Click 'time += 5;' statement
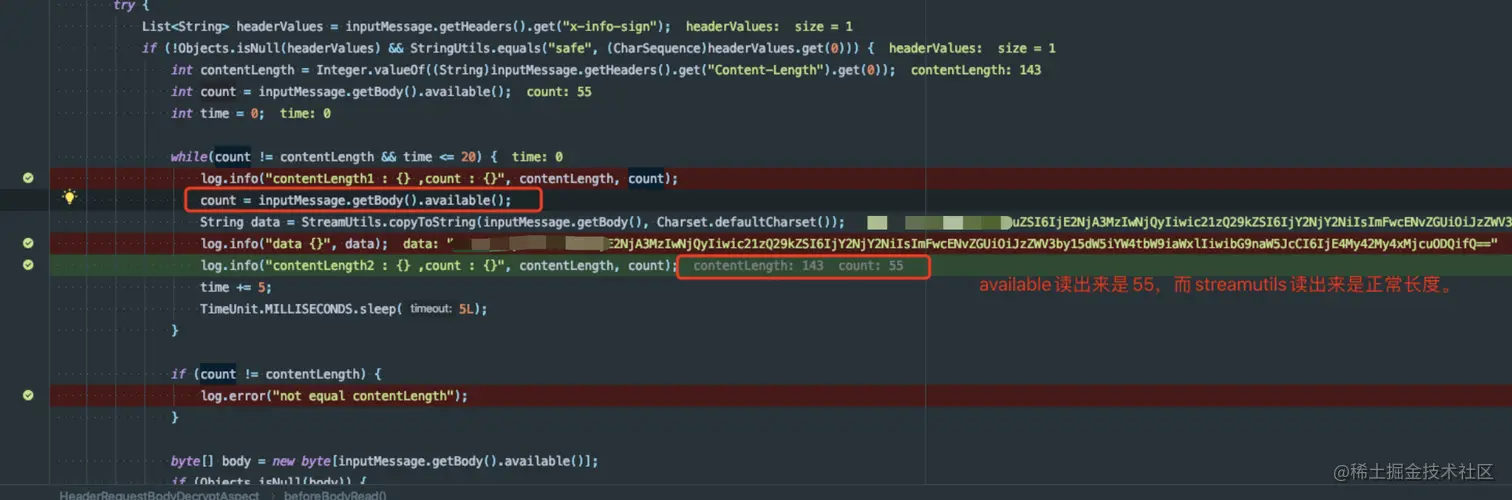Image resolution: width=1512 pixels, height=500 pixels. (237, 287)
